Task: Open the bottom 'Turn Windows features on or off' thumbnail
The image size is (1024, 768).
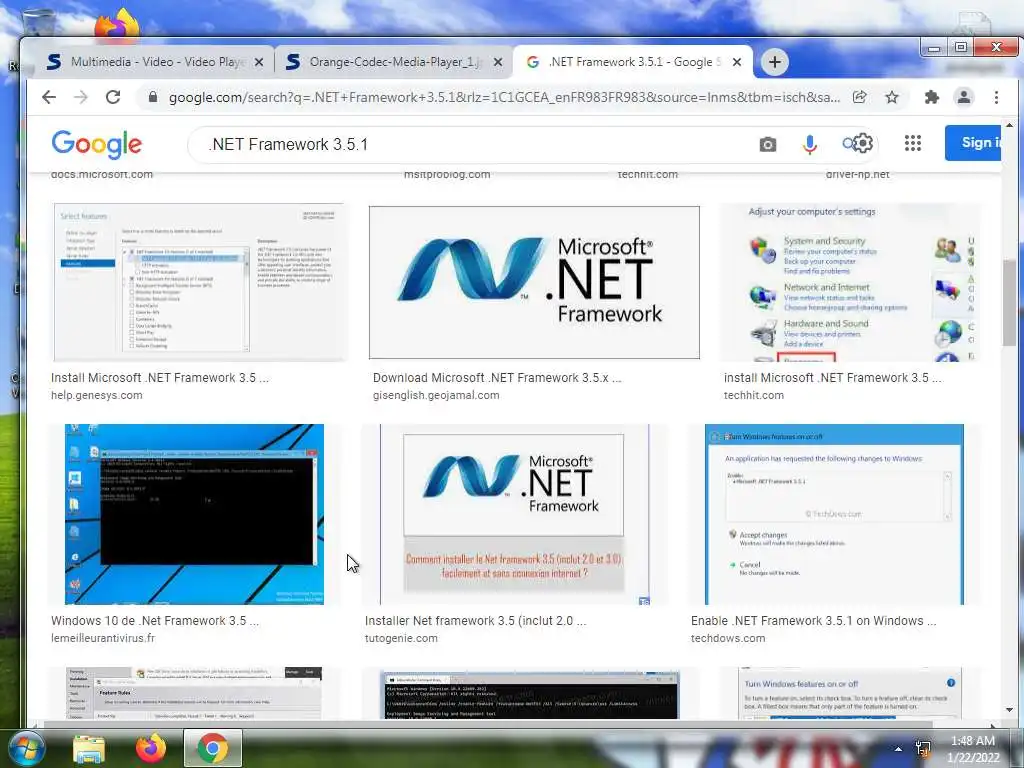Action: [850, 694]
